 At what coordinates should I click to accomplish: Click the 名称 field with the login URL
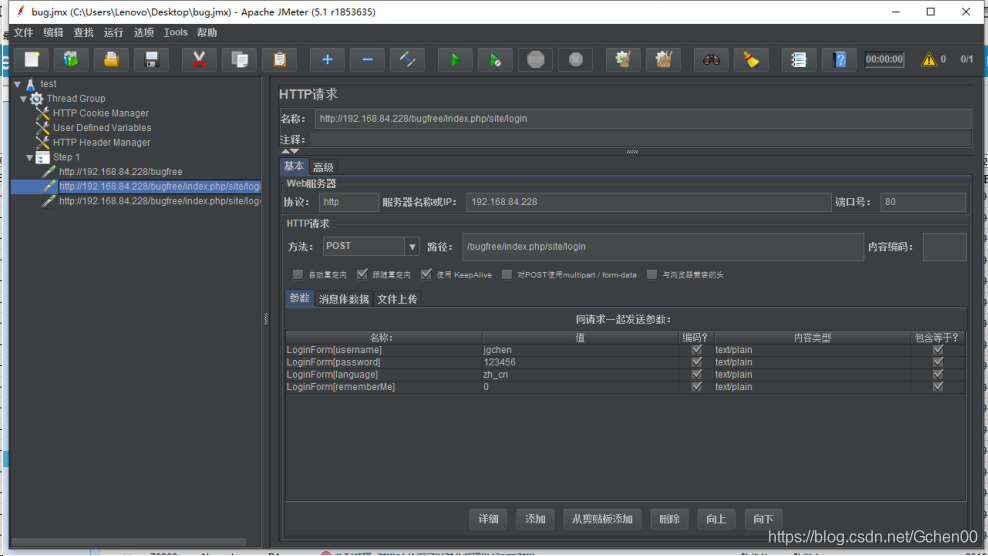point(643,119)
